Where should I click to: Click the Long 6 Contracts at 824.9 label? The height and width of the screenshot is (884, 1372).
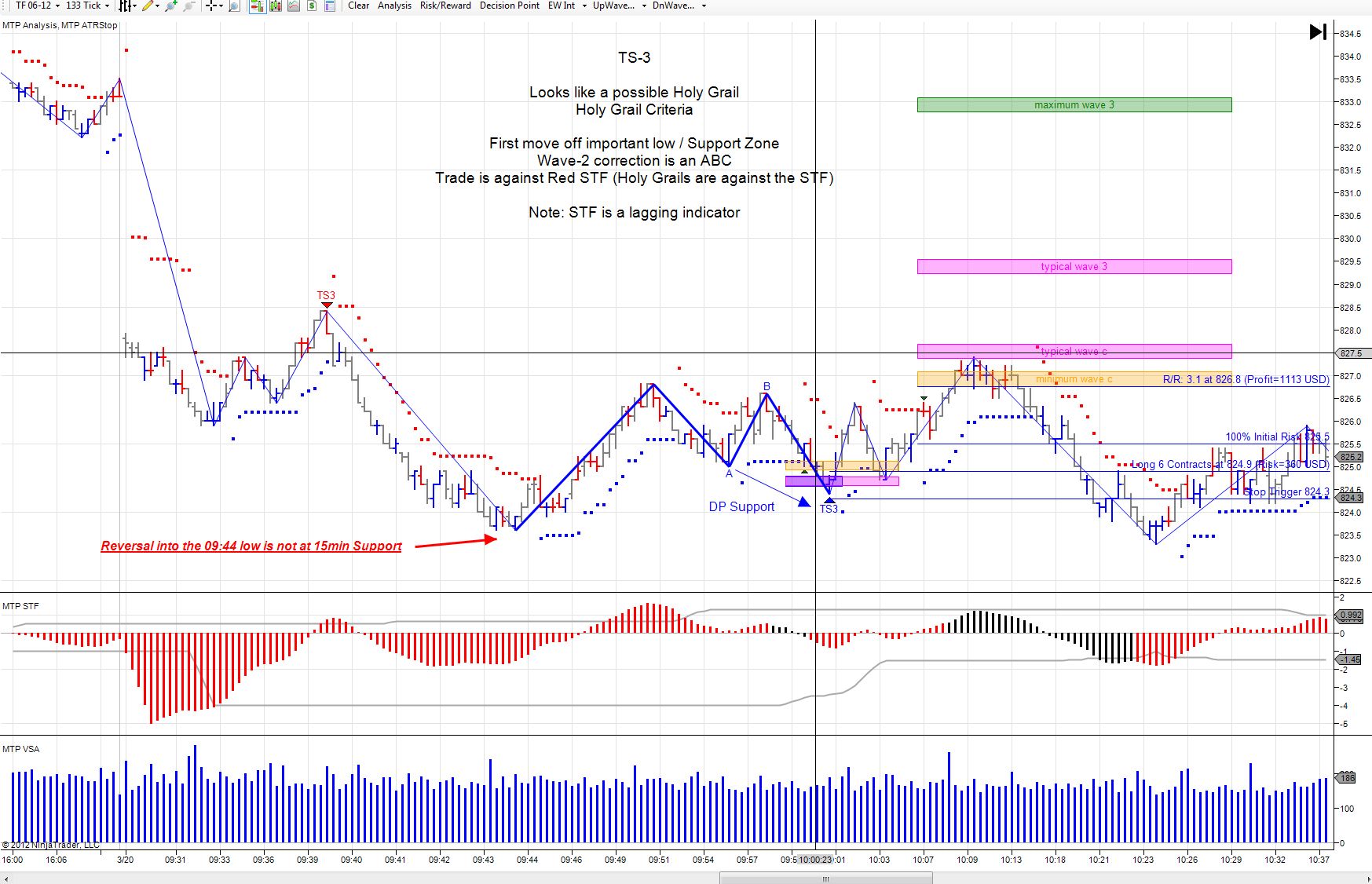click(x=1231, y=465)
